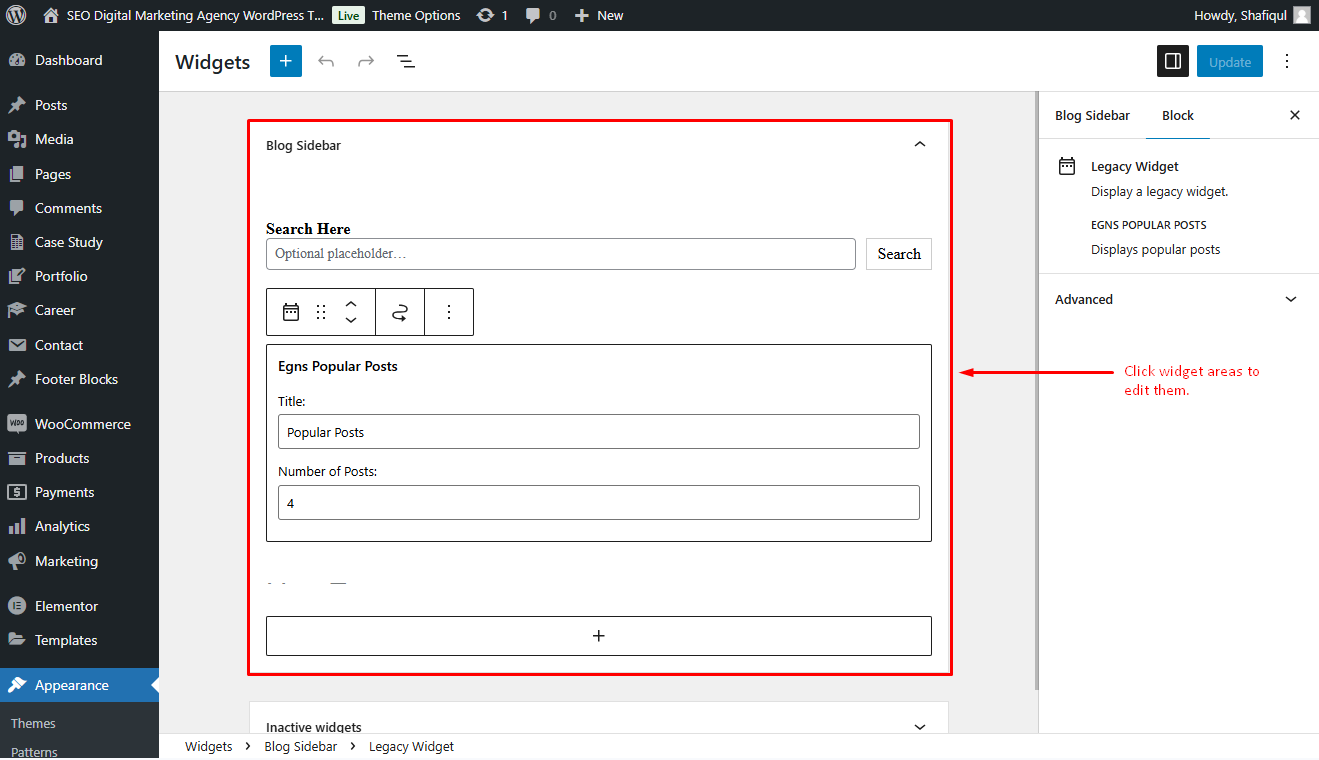Click the legacy widget calendar icon in block toolbar
This screenshot has width=1319, height=760.
coord(291,312)
